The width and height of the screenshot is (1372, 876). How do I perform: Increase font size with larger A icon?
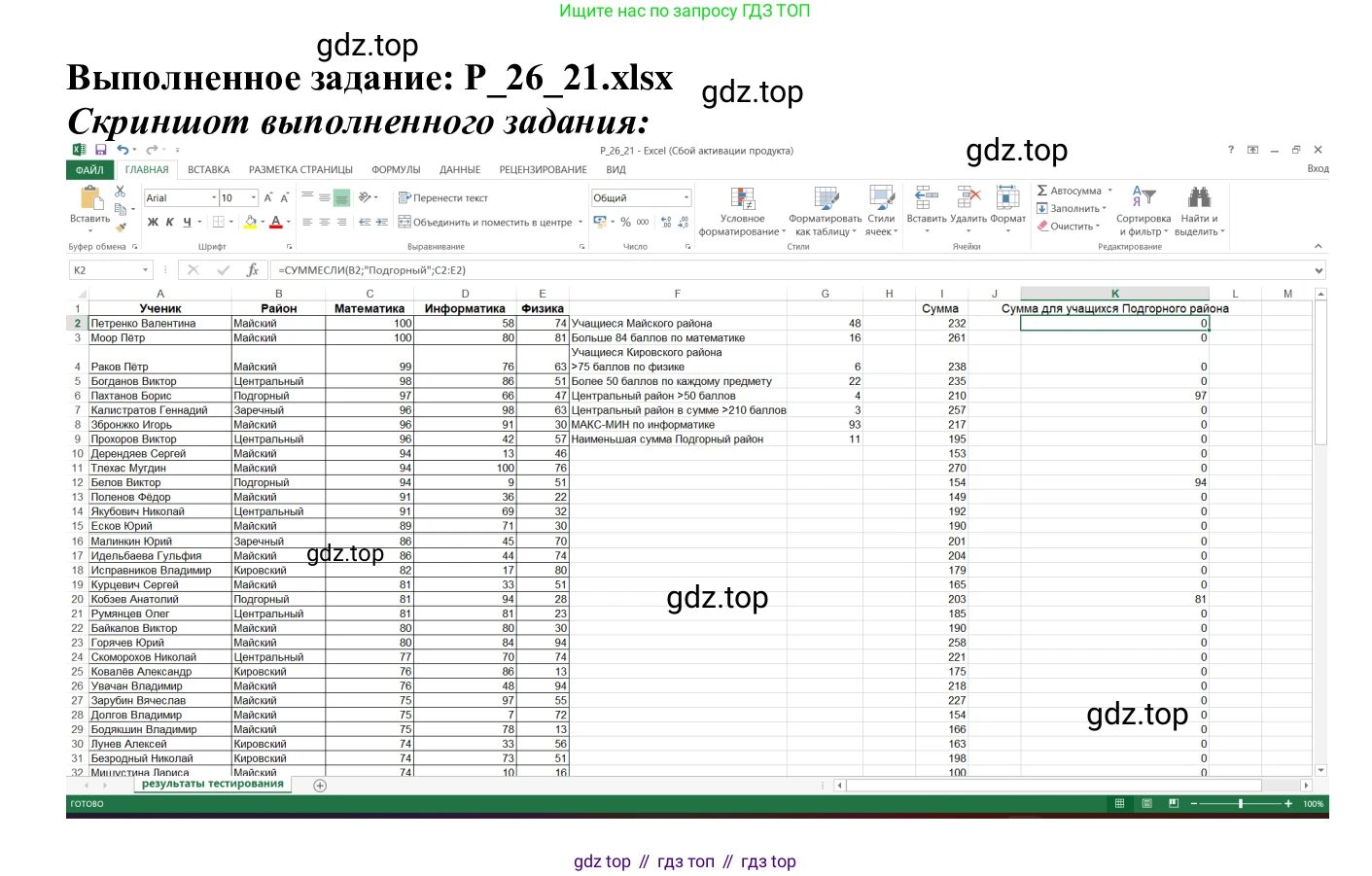(x=268, y=197)
